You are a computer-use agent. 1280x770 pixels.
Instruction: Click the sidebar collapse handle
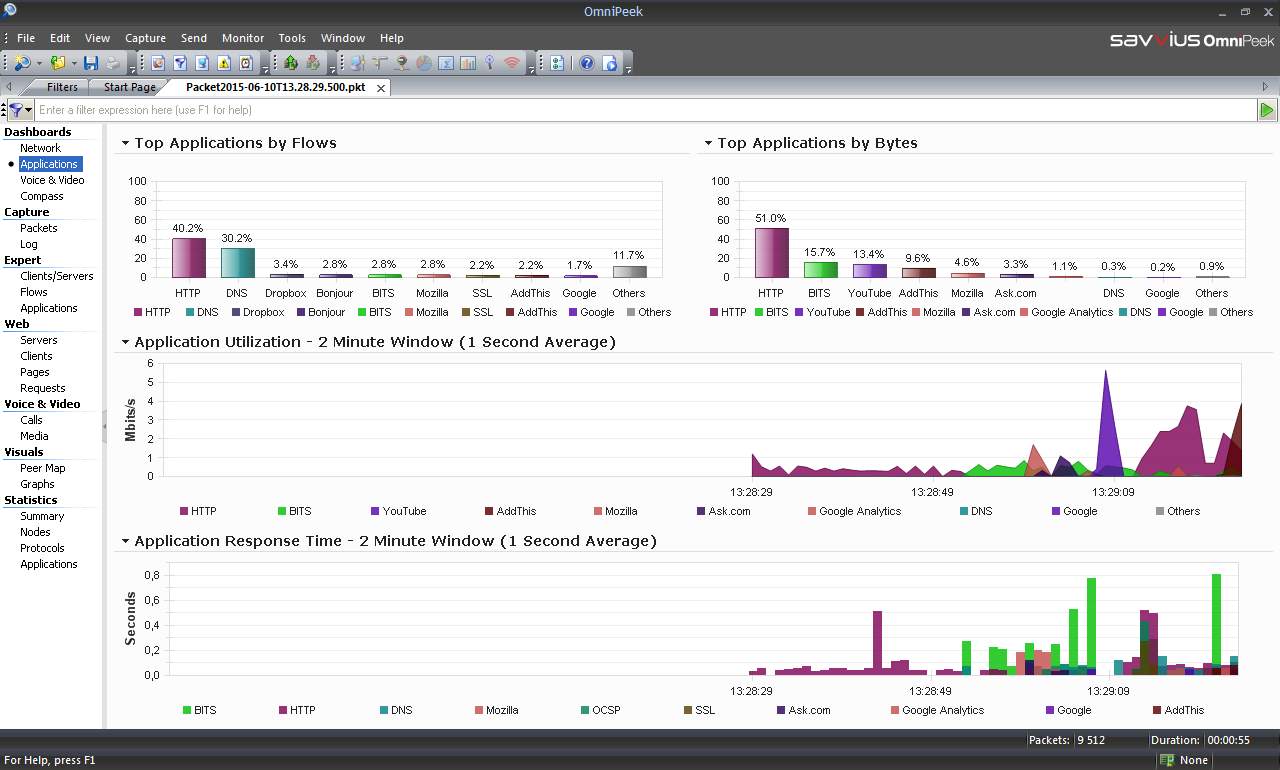pyautogui.click(x=104, y=426)
